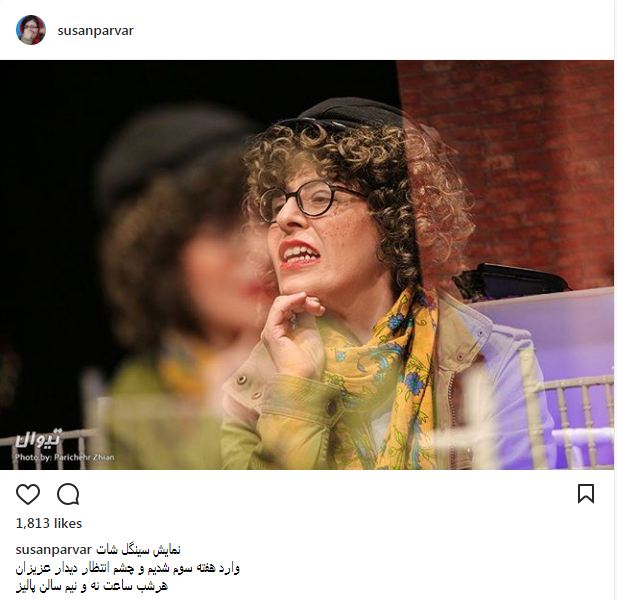Click the caption line starting with وارد هفته سوم
The width and height of the screenshot is (617, 600).
pyautogui.click(x=128, y=568)
